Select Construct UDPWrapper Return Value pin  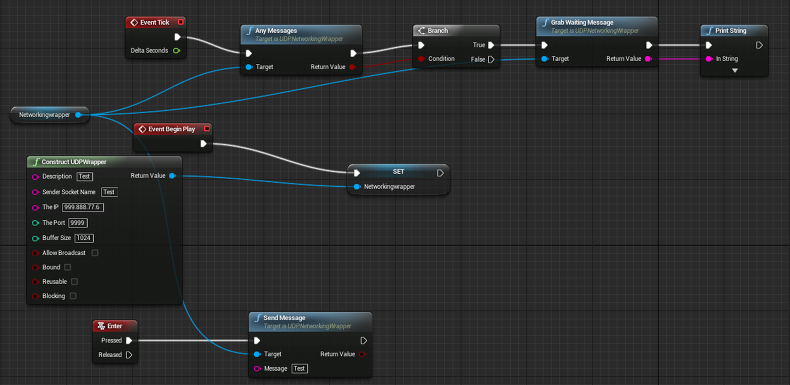point(172,176)
